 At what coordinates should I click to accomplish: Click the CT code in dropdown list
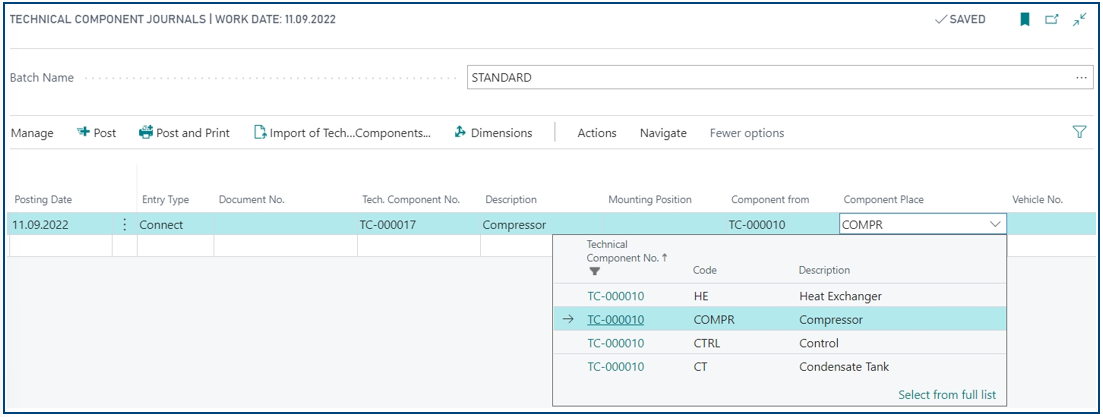pyautogui.click(x=700, y=367)
